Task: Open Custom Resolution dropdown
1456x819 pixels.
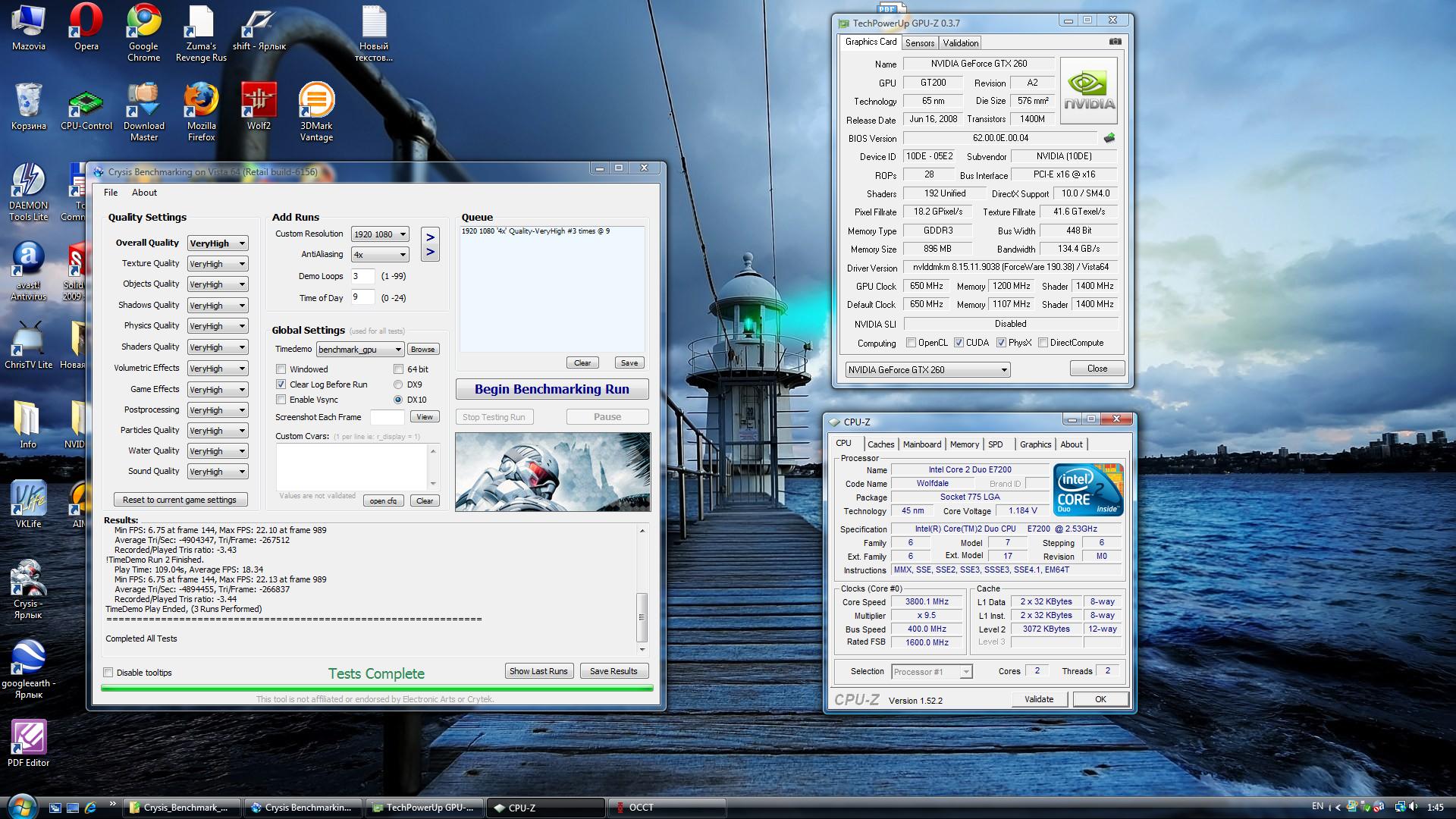Action: coord(380,234)
